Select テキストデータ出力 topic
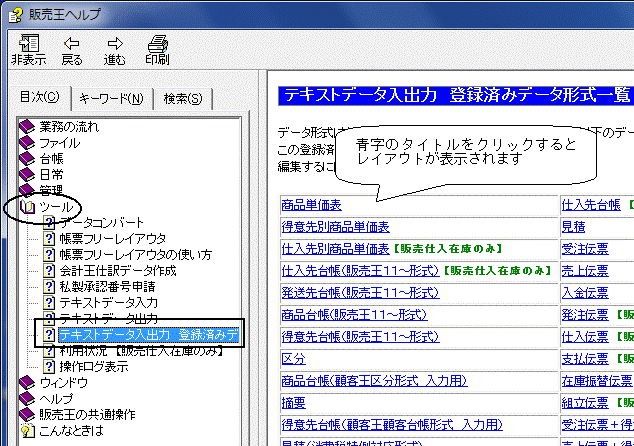Viewport: 634px width, 446px height. (109, 319)
